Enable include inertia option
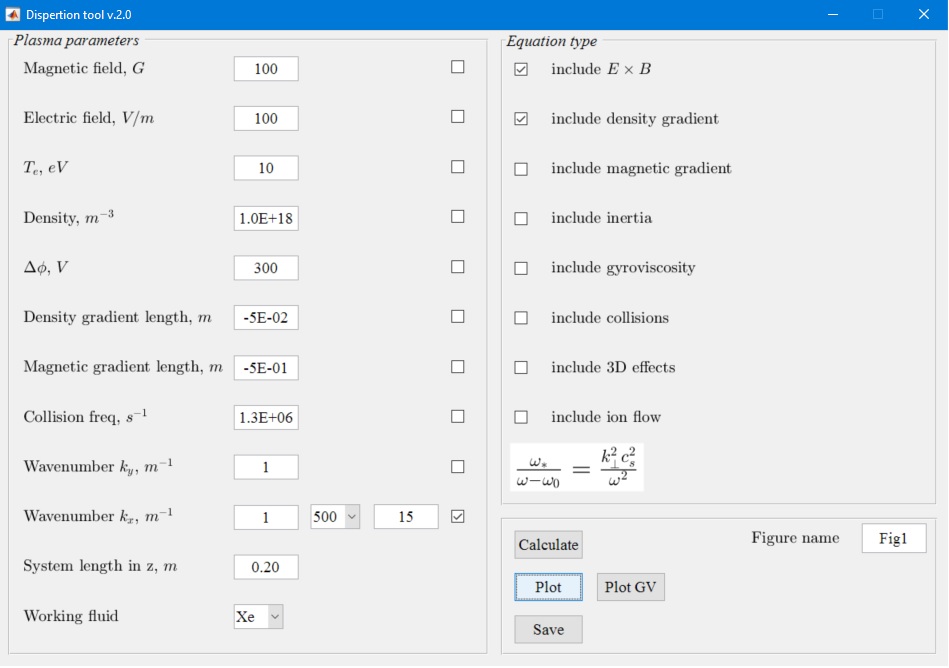 (x=520, y=218)
